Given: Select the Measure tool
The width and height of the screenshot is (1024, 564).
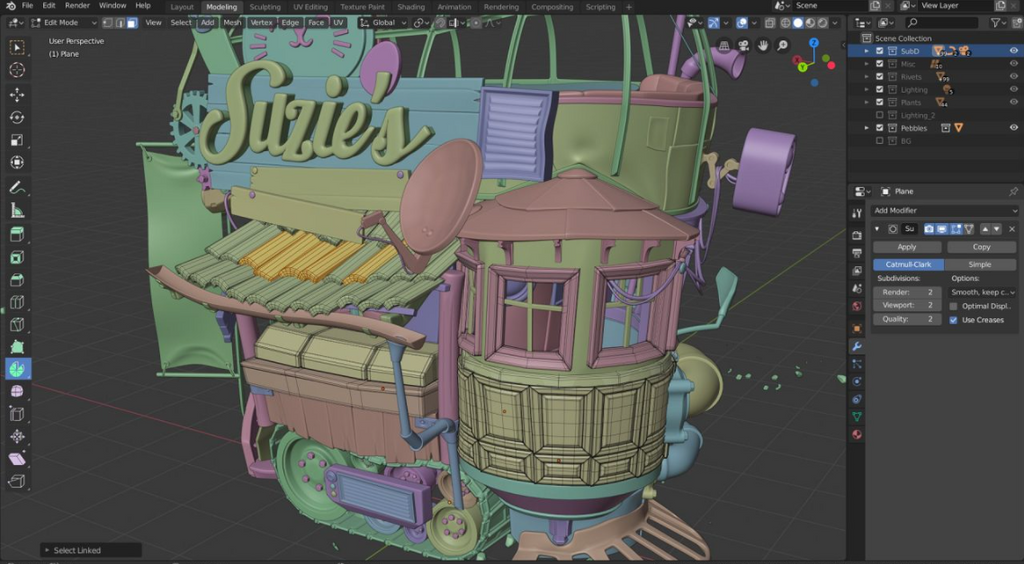Looking at the screenshot, I should click(17, 210).
